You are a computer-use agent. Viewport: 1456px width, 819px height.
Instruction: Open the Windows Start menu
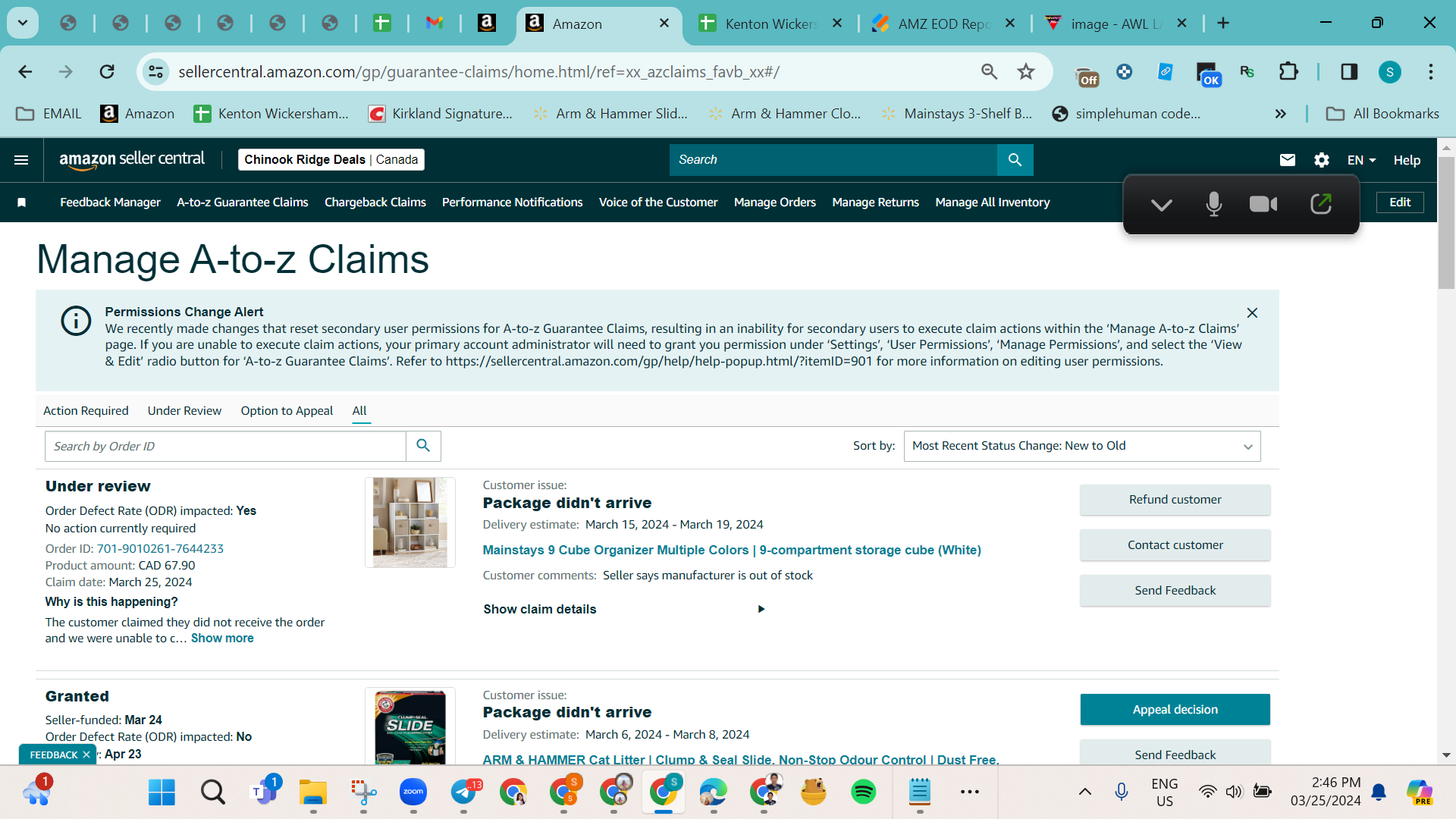click(x=162, y=792)
